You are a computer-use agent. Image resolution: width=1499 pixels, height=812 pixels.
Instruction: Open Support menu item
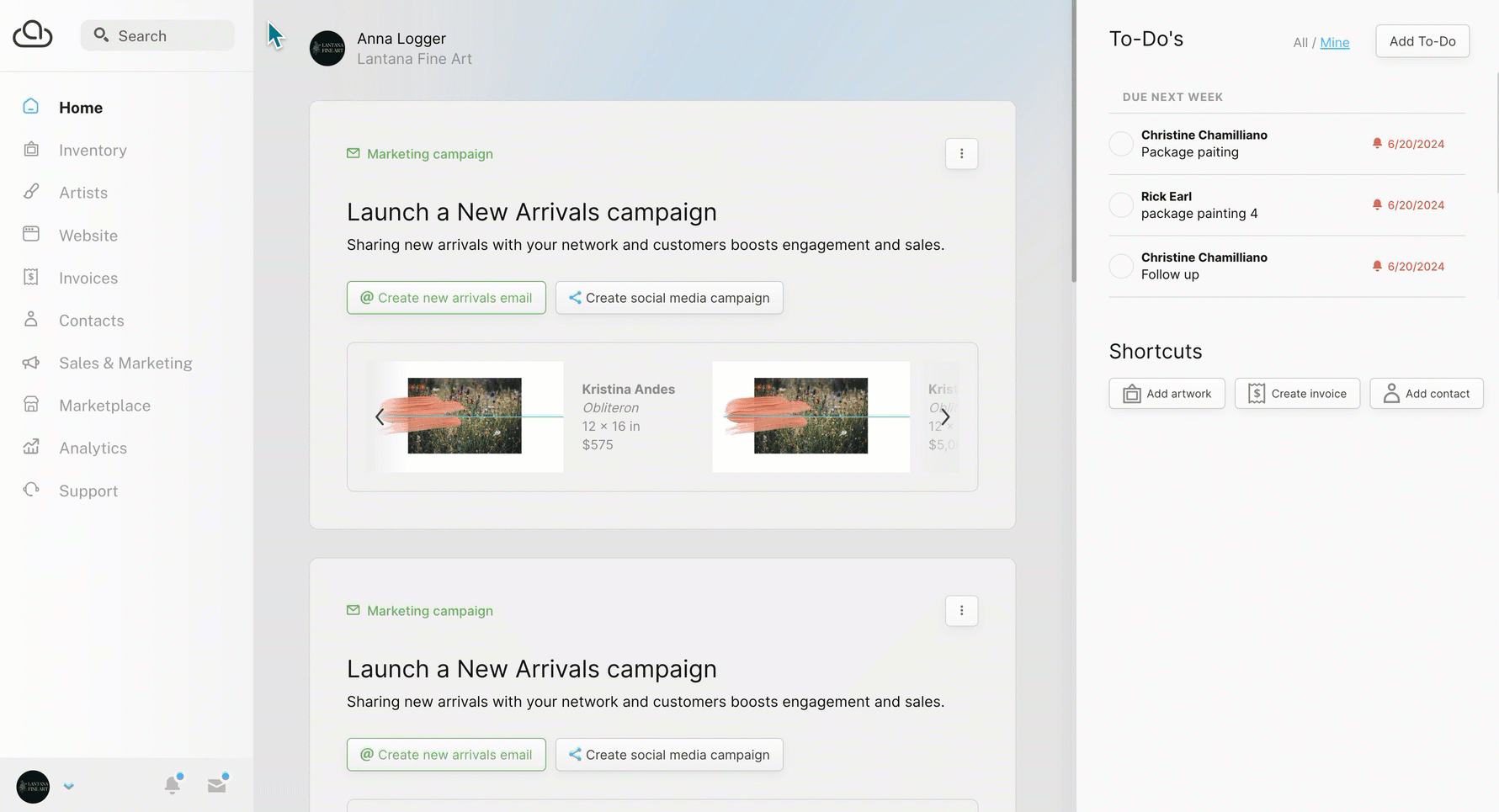(88, 491)
